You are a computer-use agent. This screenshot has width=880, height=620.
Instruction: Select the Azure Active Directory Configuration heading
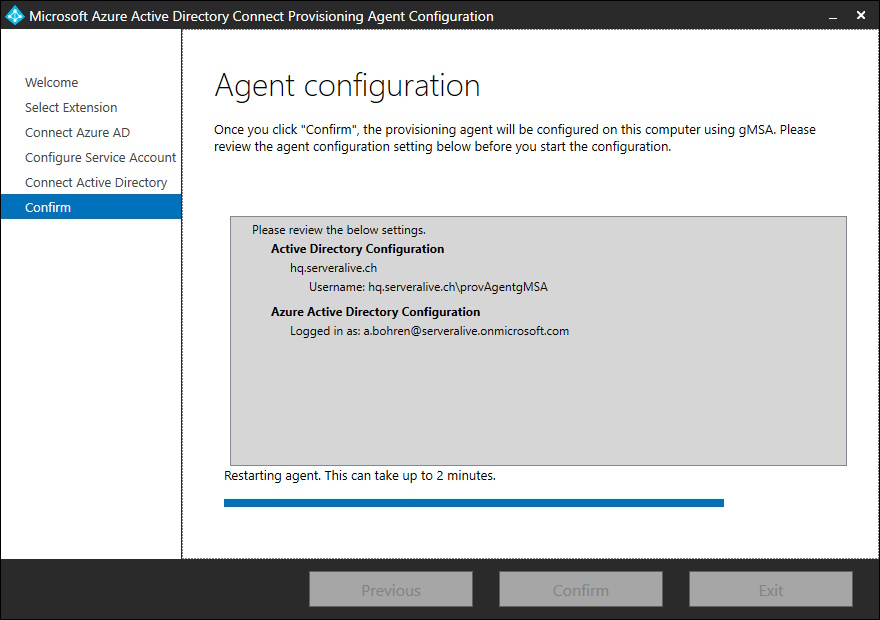(375, 312)
